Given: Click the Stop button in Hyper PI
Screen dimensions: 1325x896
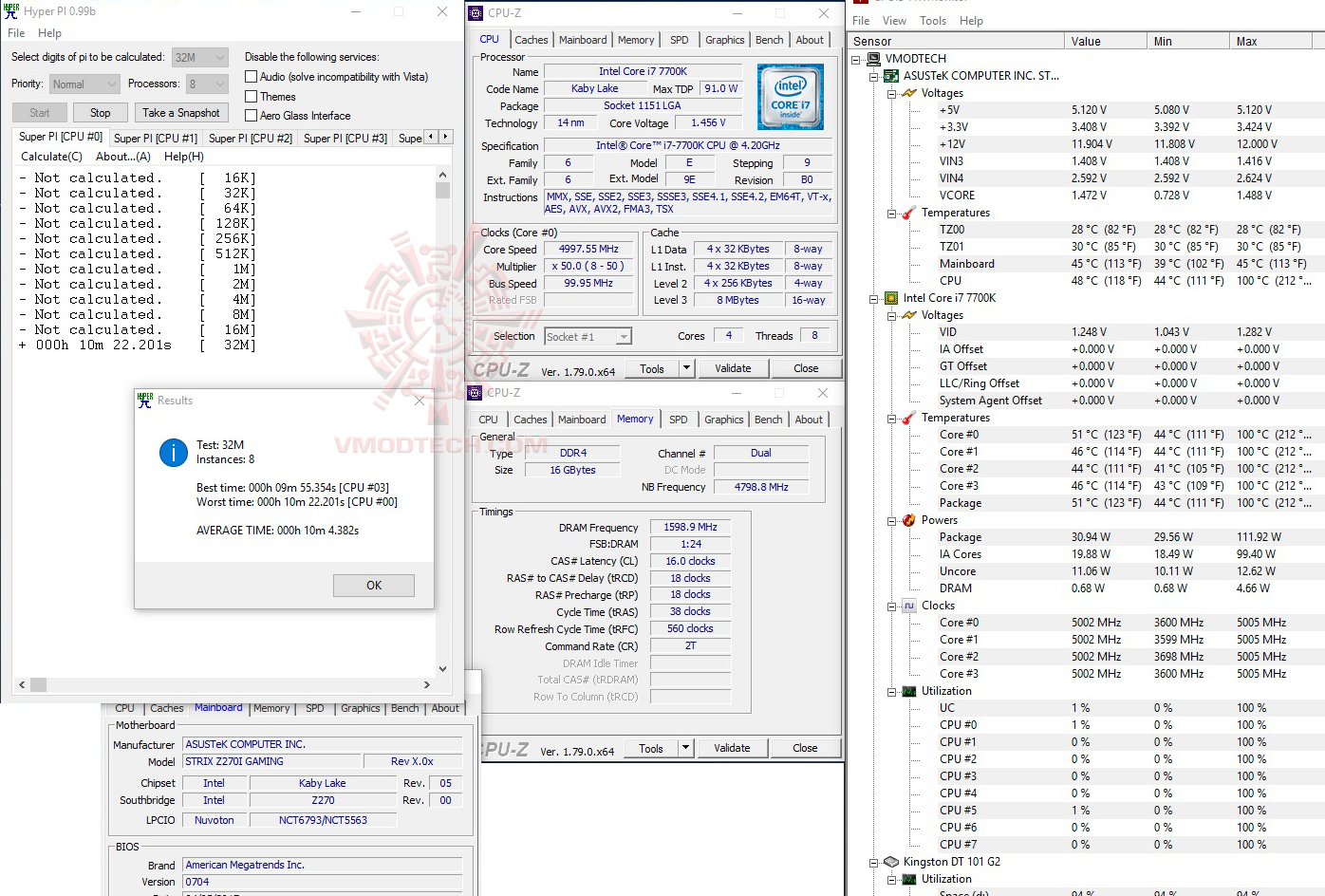Looking at the screenshot, I should 101,113.
